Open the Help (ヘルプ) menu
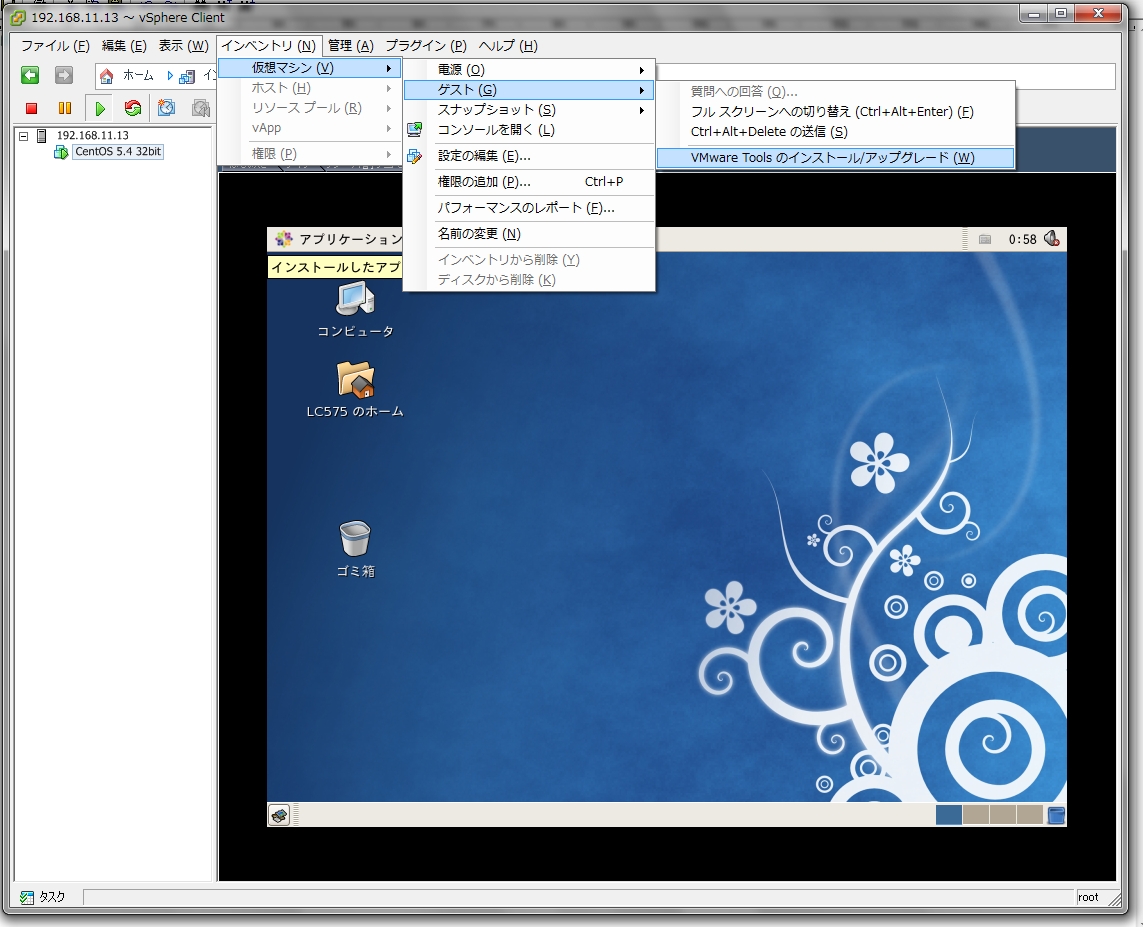 [x=508, y=46]
